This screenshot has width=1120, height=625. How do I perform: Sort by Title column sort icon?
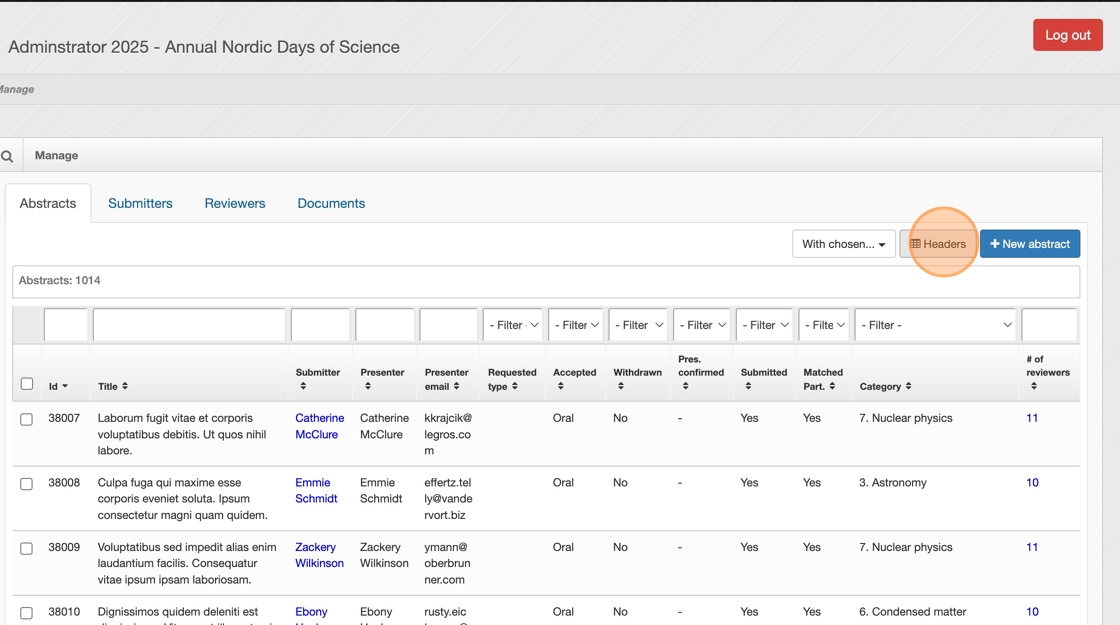[x=125, y=387]
